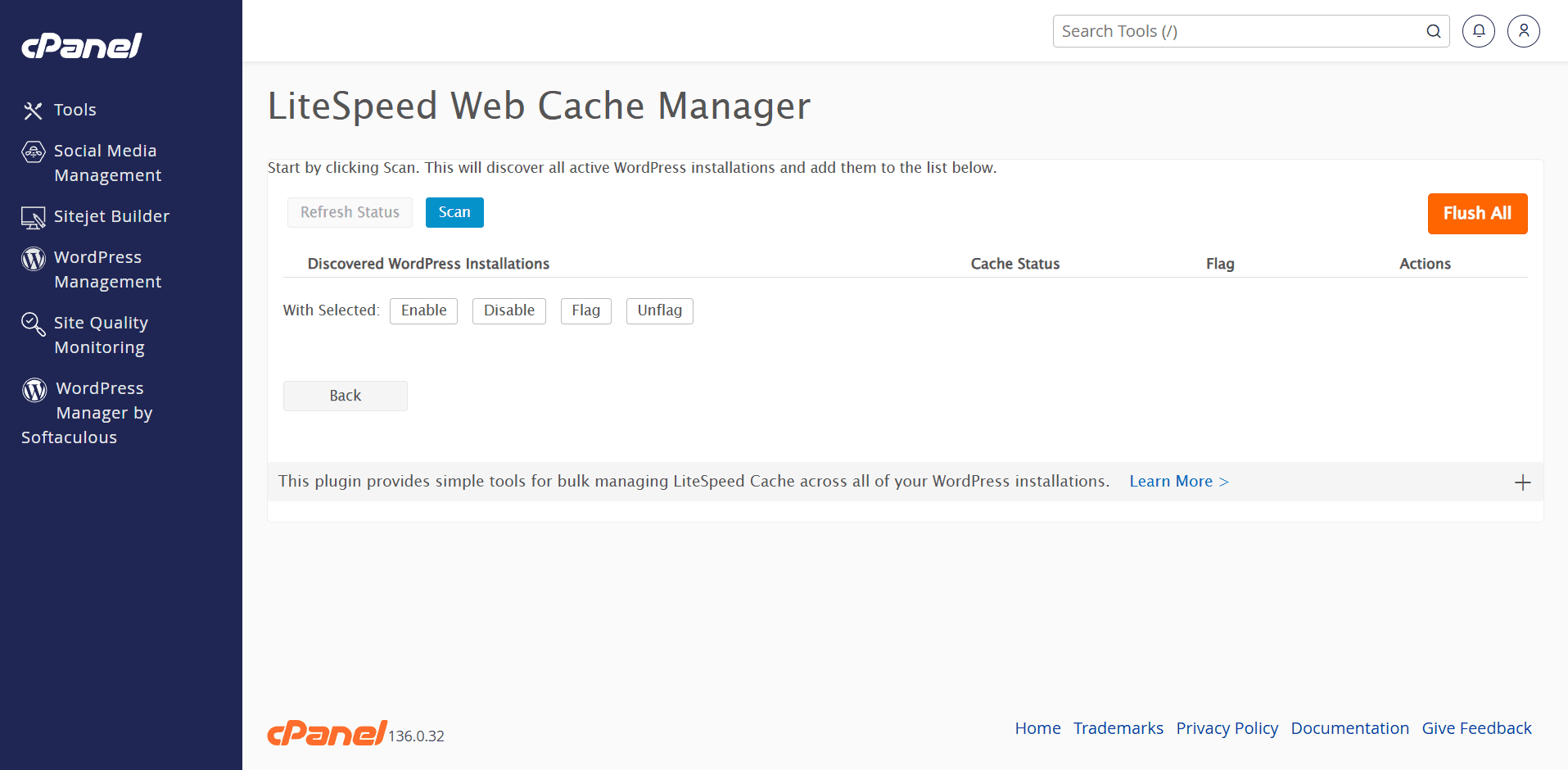This screenshot has width=1568, height=770.
Task: Open Sitejet Builder from sidebar
Action: tap(111, 216)
